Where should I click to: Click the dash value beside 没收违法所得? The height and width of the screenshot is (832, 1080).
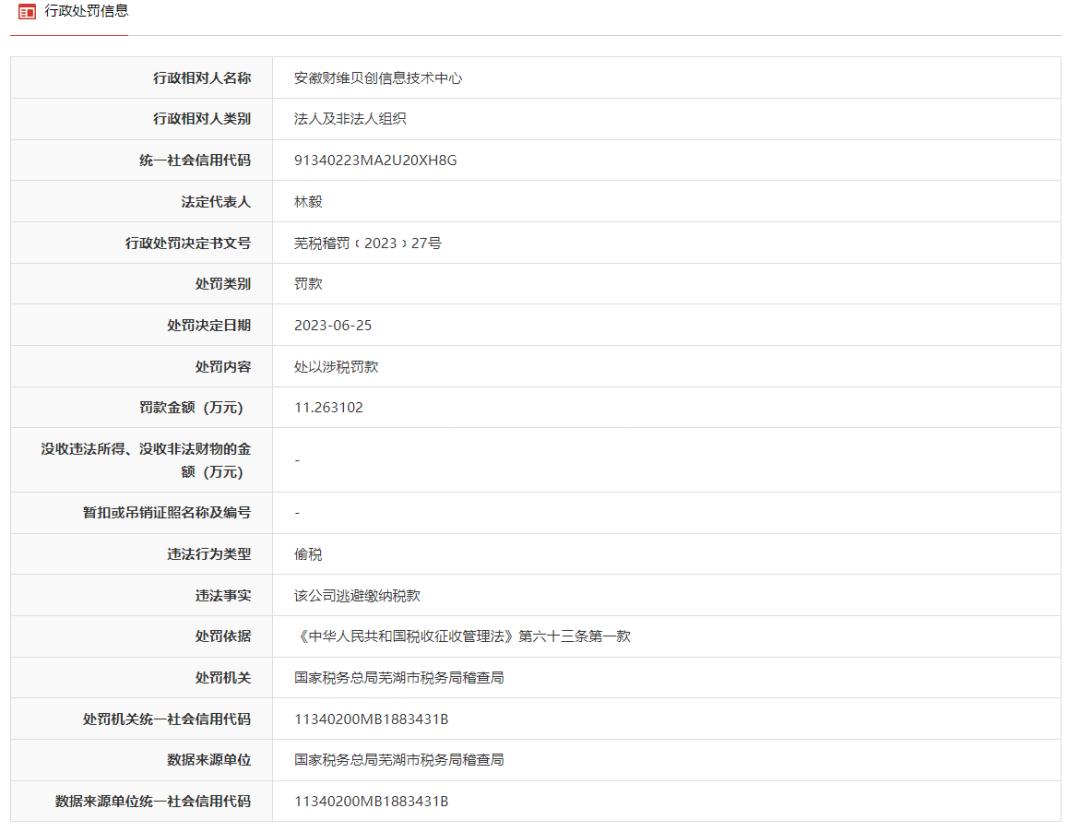pos(297,460)
